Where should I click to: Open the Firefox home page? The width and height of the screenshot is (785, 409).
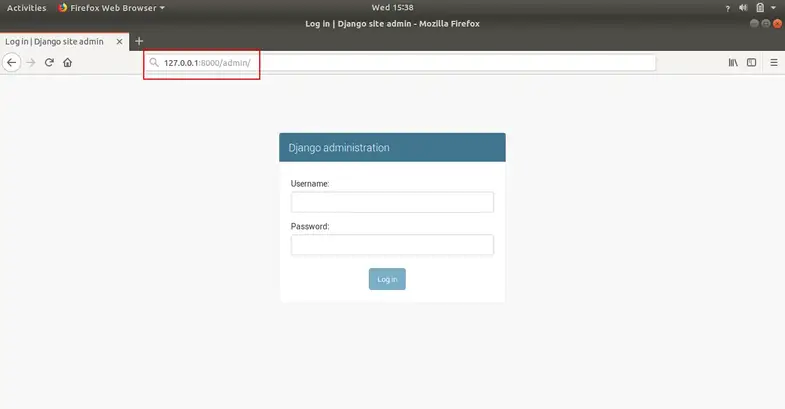click(x=68, y=63)
